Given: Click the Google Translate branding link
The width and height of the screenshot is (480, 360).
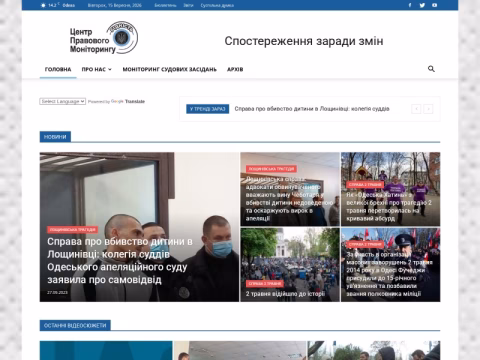Looking at the screenshot, I should pyautogui.click(x=128, y=101).
